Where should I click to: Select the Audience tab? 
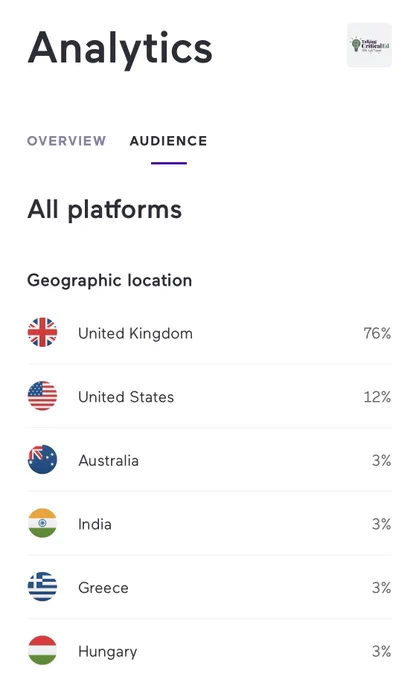tap(168, 141)
